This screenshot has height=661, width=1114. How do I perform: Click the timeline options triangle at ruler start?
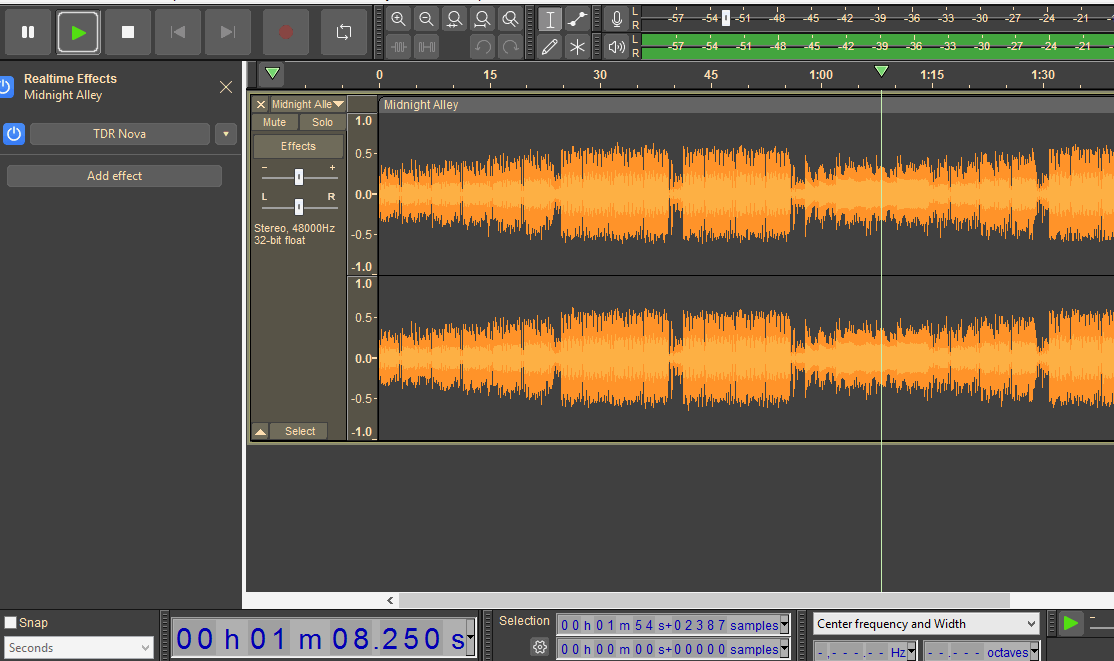[272, 72]
